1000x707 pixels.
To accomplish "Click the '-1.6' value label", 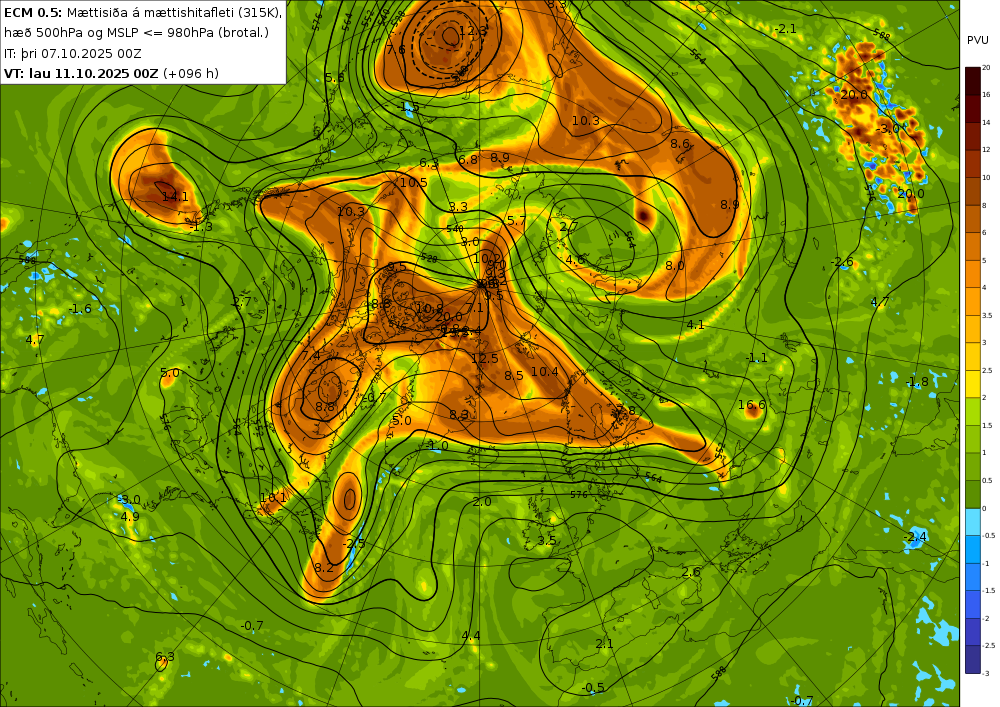I will pos(80,309).
